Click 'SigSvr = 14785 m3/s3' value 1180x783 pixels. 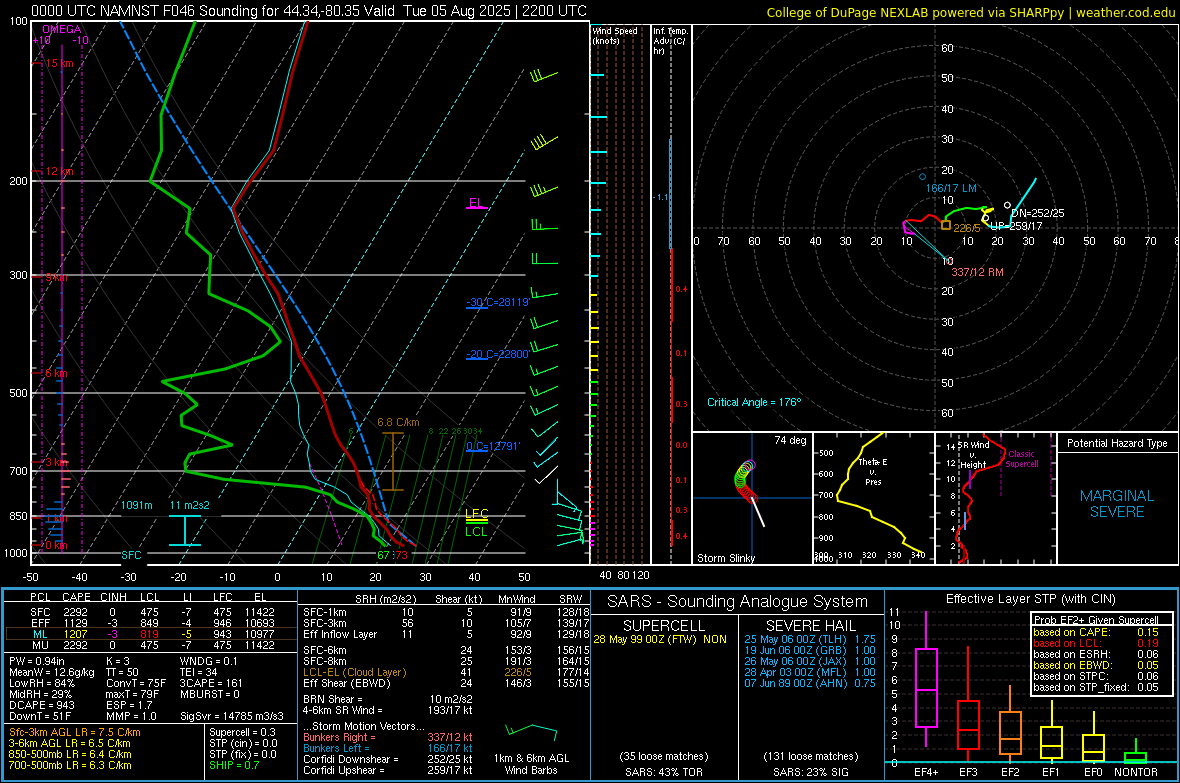(232, 716)
